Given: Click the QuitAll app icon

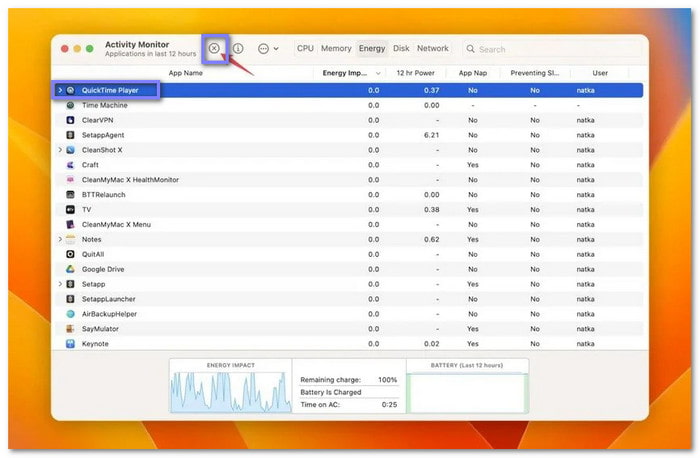Looking at the screenshot, I should tap(71, 254).
